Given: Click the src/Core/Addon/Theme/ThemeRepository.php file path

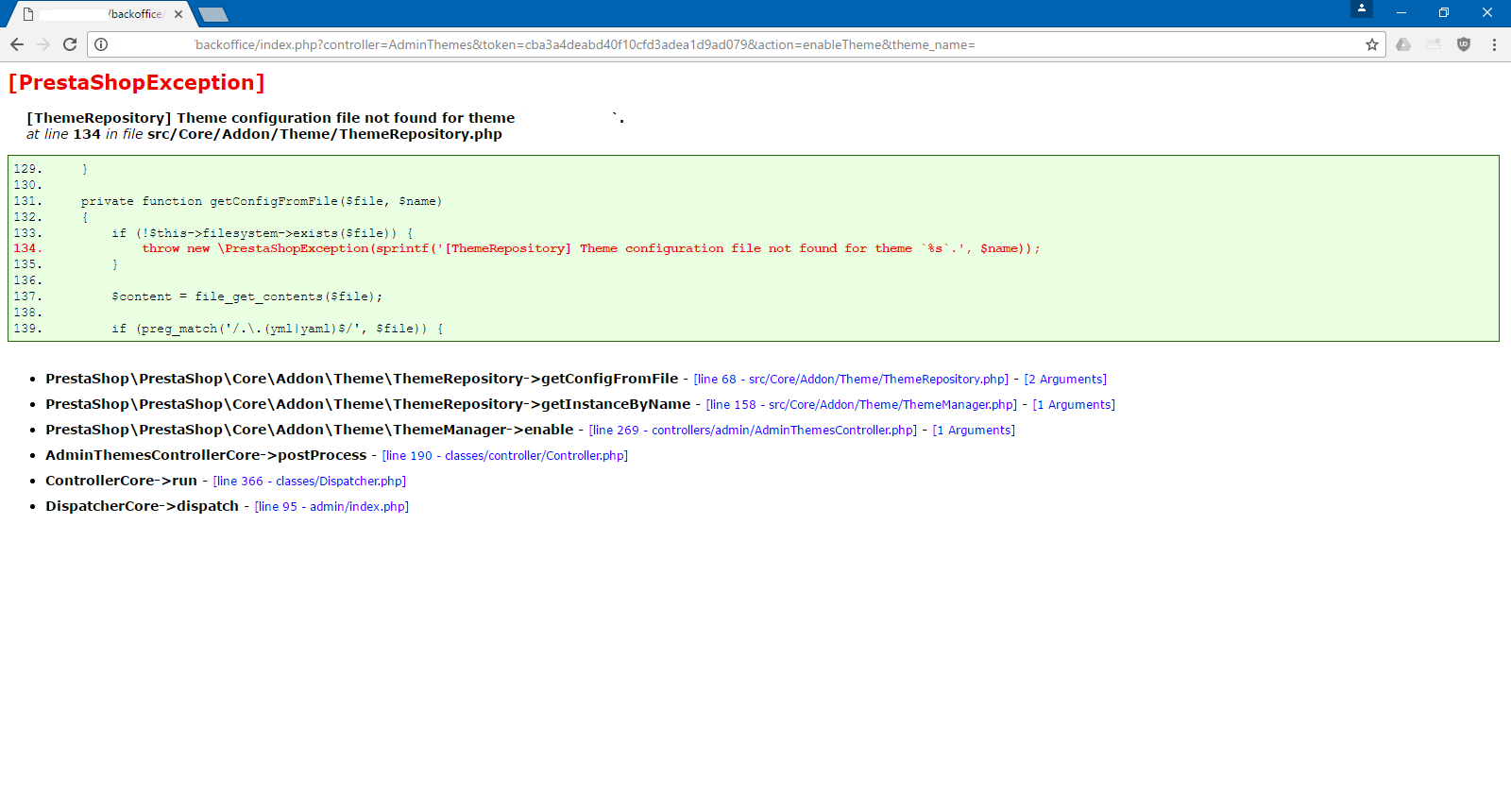Looking at the screenshot, I should click(x=325, y=134).
